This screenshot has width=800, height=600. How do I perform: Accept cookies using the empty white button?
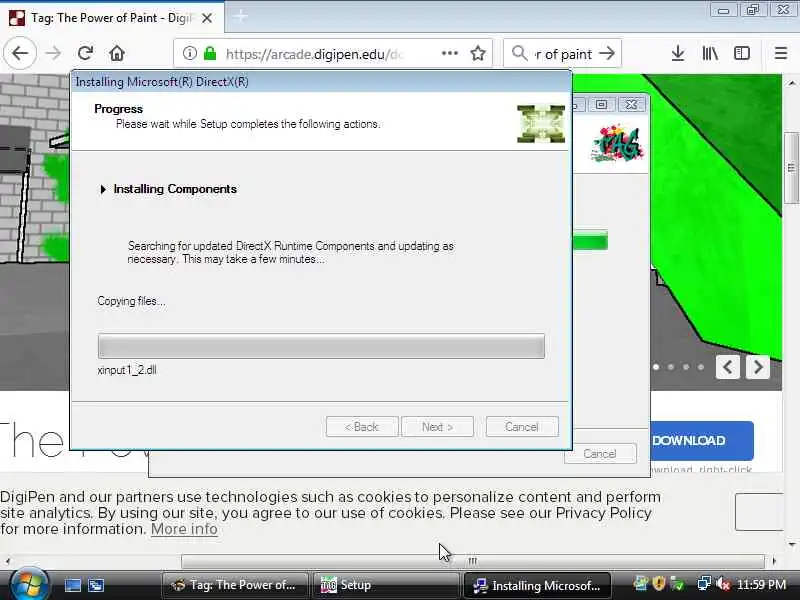[759, 512]
